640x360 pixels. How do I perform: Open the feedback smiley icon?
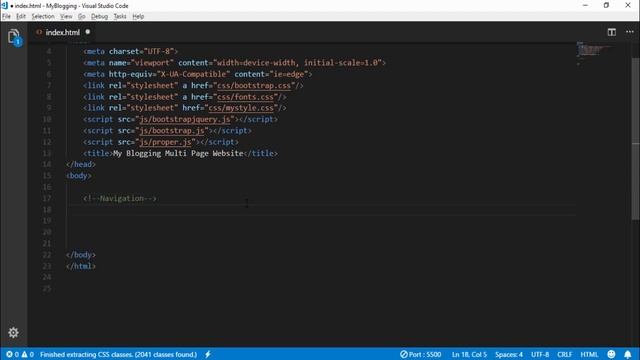pyautogui.click(x=611, y=354)
